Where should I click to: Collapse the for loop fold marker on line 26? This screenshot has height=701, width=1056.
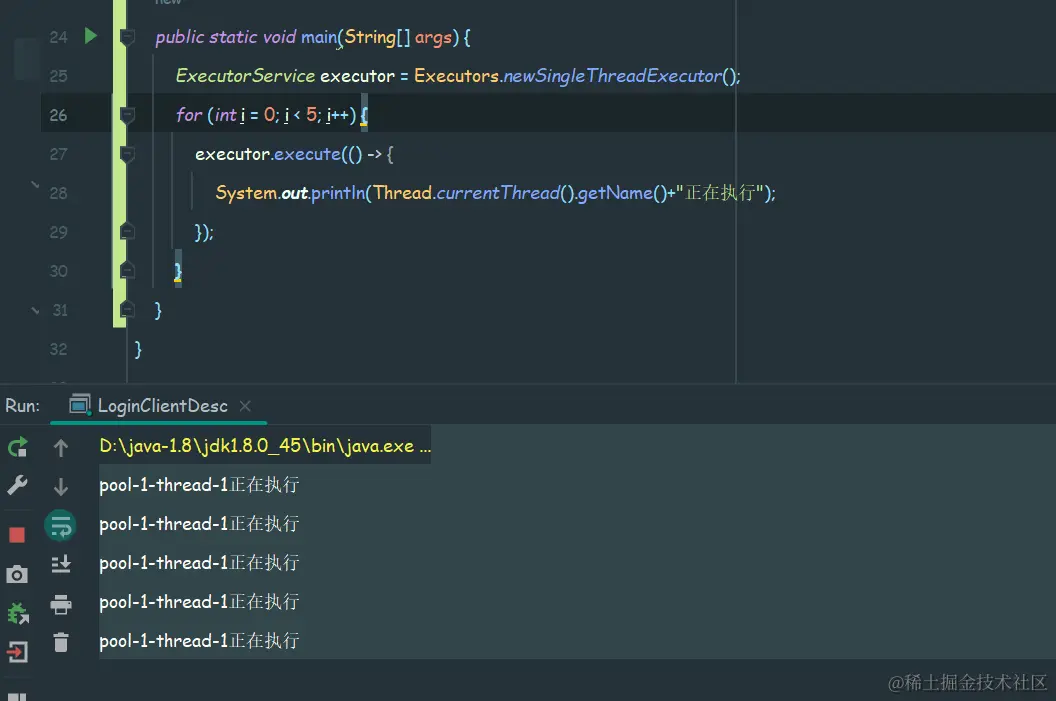tap(127, 115)
